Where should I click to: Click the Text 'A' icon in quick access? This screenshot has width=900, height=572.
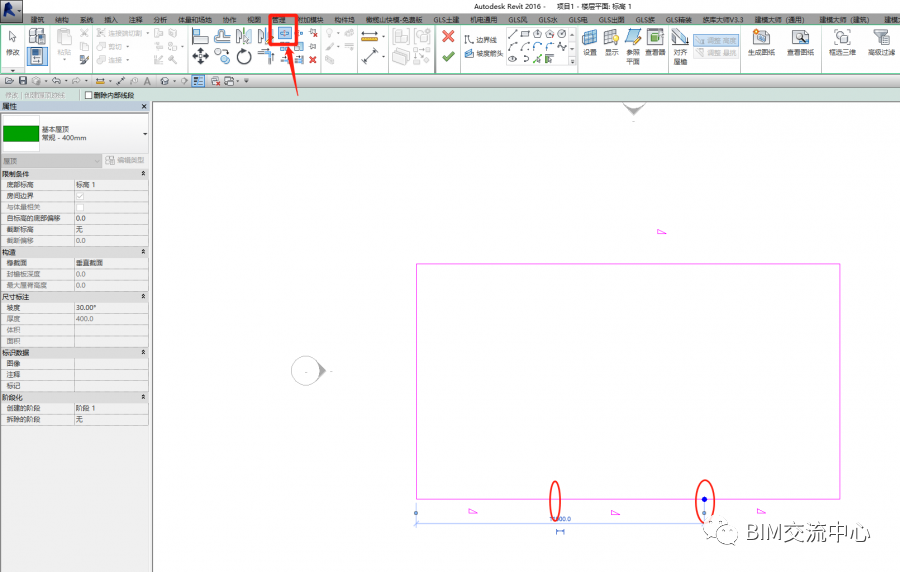(147, 81)
